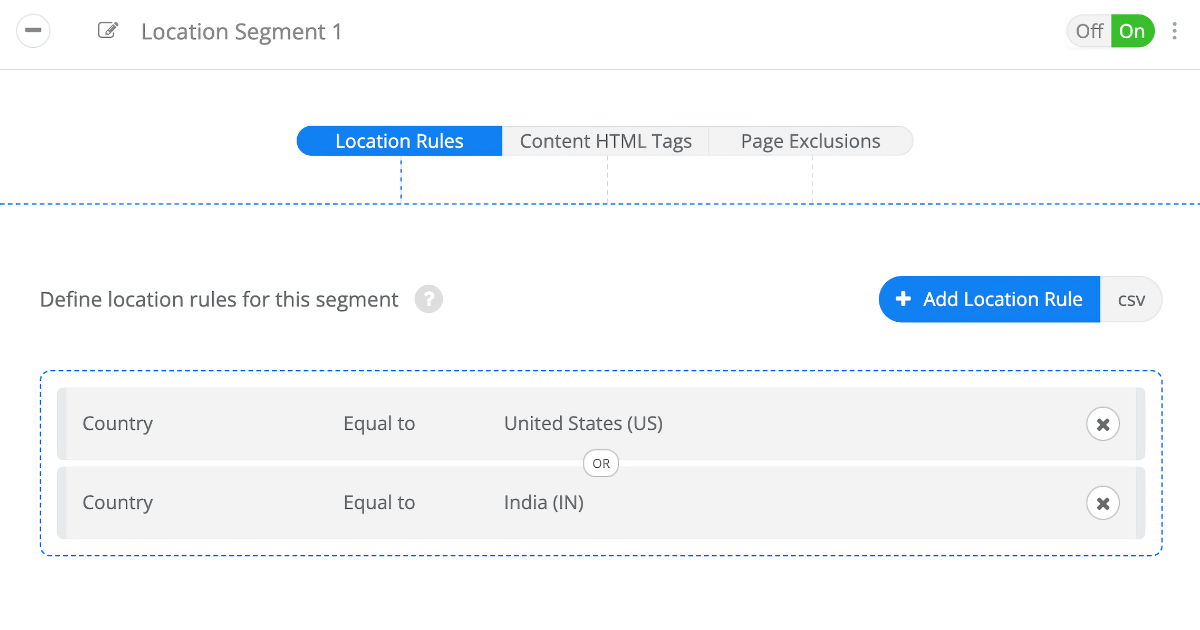Collapse the segment with the minus icon

[x=33, y=31]
